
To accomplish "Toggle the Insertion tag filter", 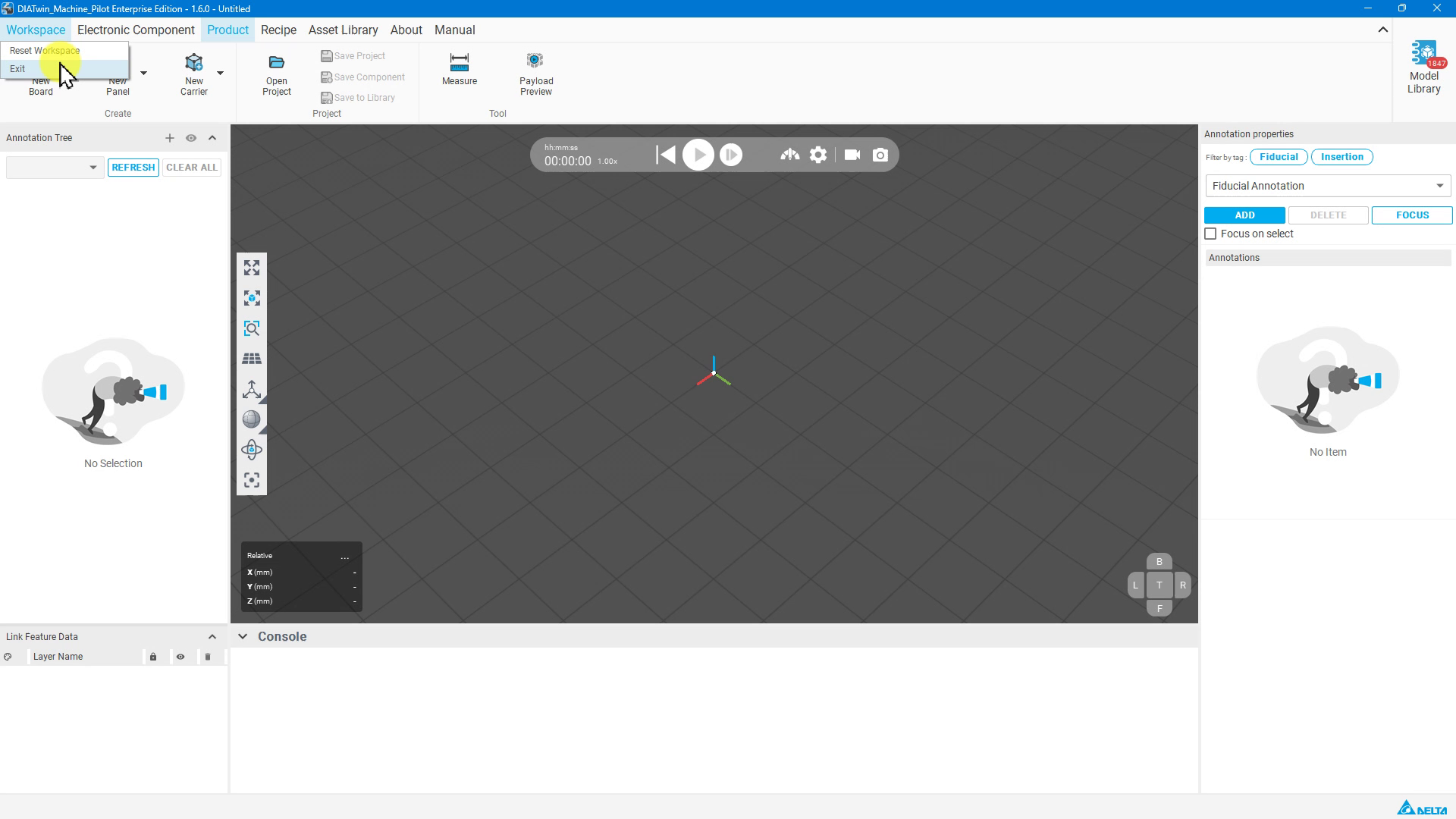I will coord(1341,157).
